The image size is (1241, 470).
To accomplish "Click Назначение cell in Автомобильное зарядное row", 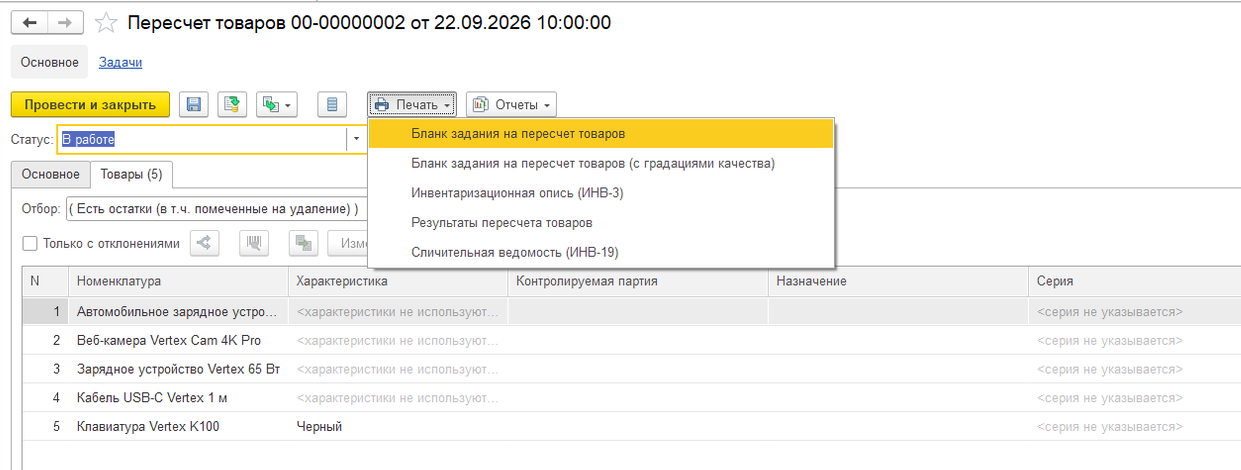I will pos(898,312).
